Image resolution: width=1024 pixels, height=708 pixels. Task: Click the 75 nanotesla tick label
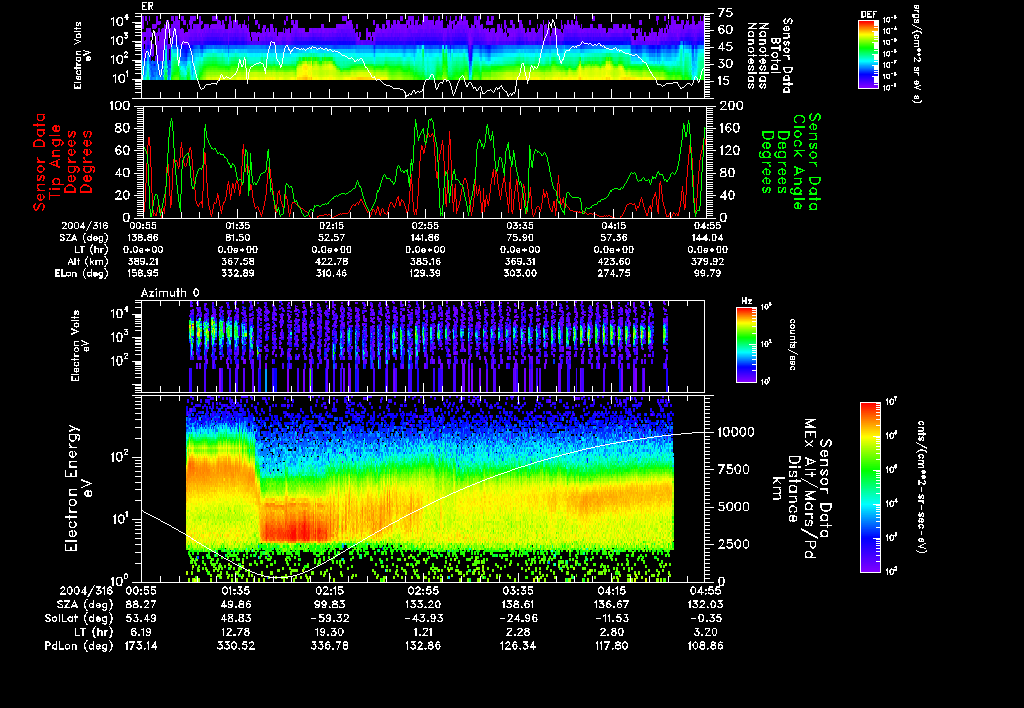coord(725,13)
